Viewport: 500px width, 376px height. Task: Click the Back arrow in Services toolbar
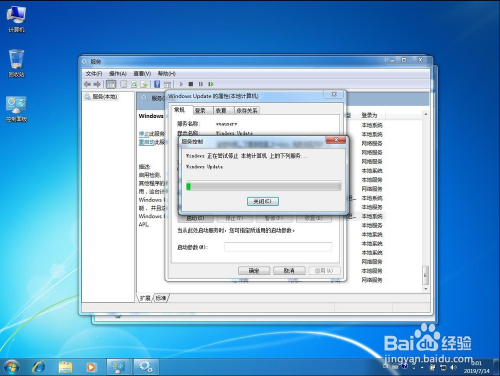[87, 84]
